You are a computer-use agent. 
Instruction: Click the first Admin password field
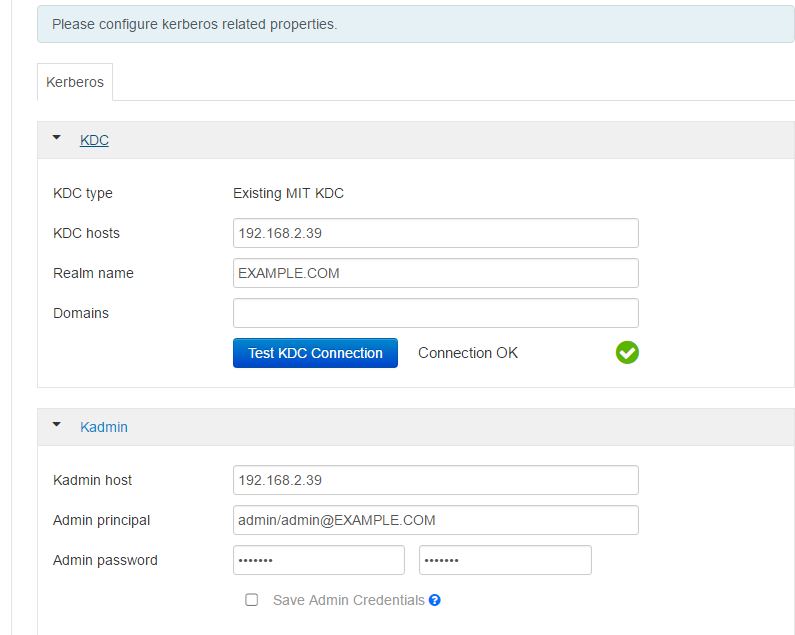(318, 560)
